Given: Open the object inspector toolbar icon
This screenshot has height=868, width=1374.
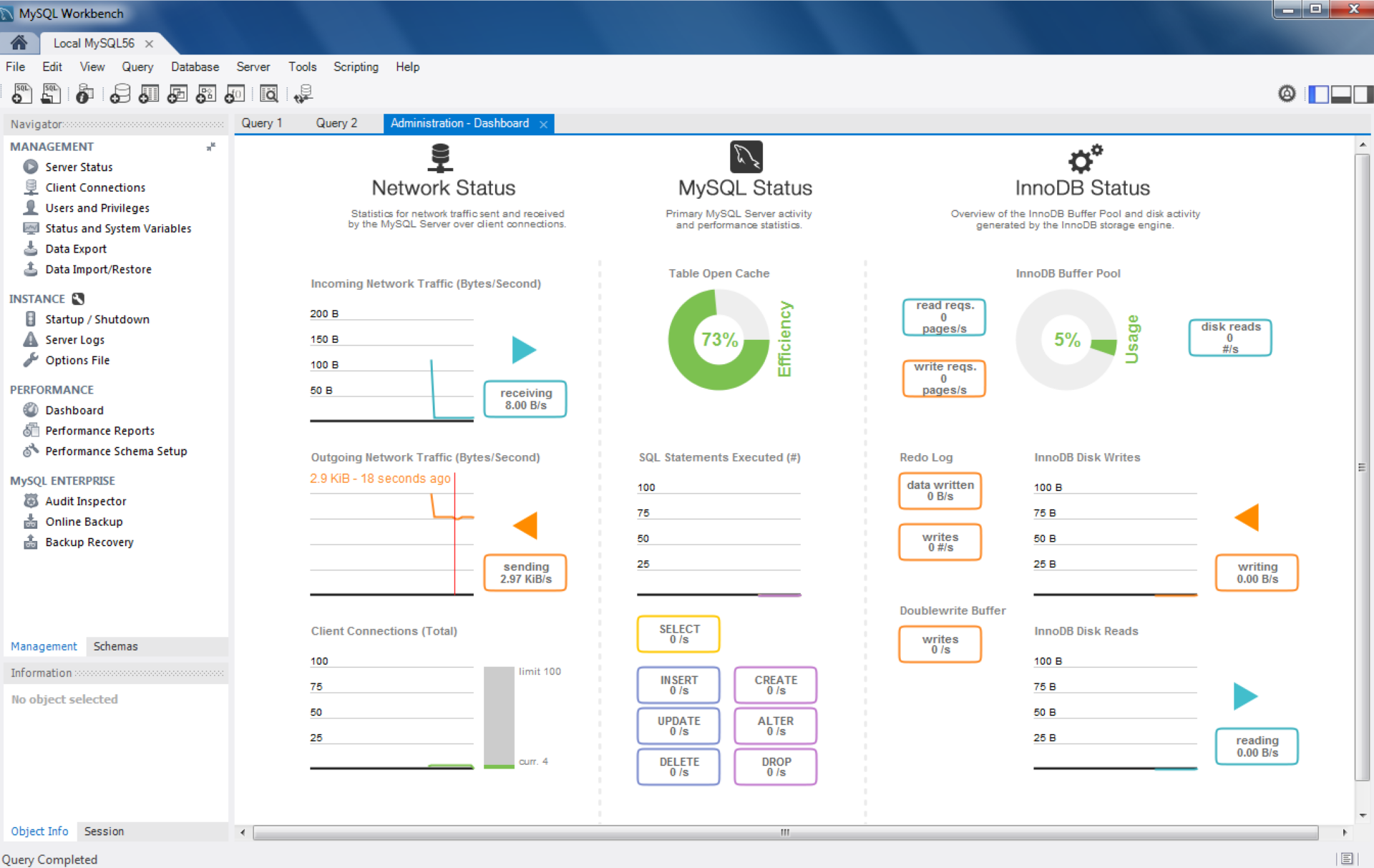Looking at the screenshot, I should 85,94.
